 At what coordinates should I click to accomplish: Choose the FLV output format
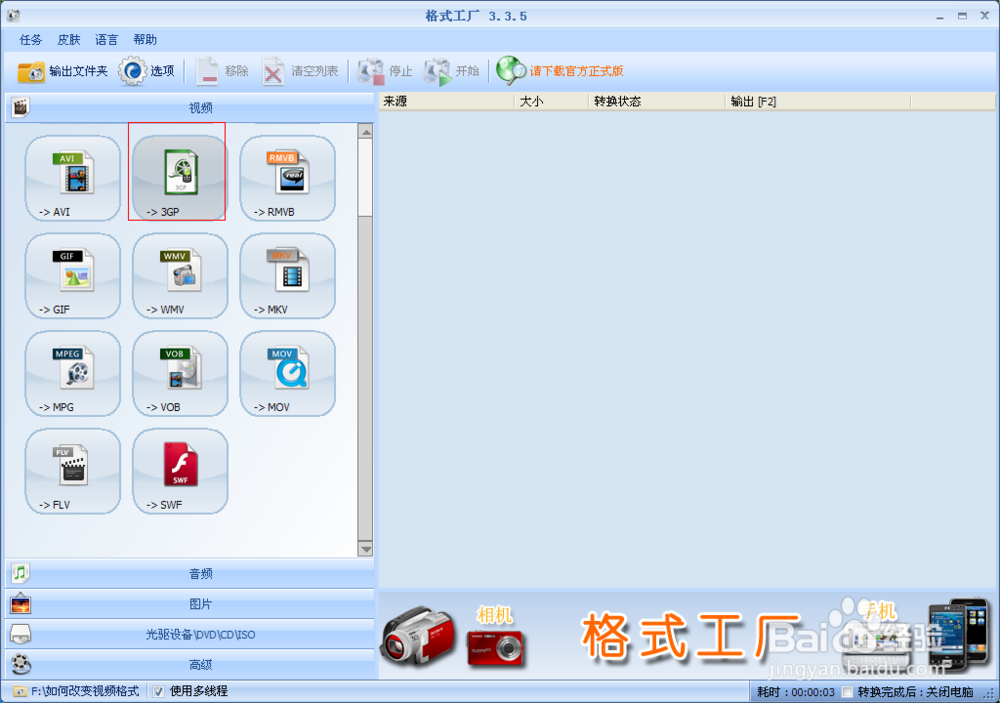(x=72, y=473)
